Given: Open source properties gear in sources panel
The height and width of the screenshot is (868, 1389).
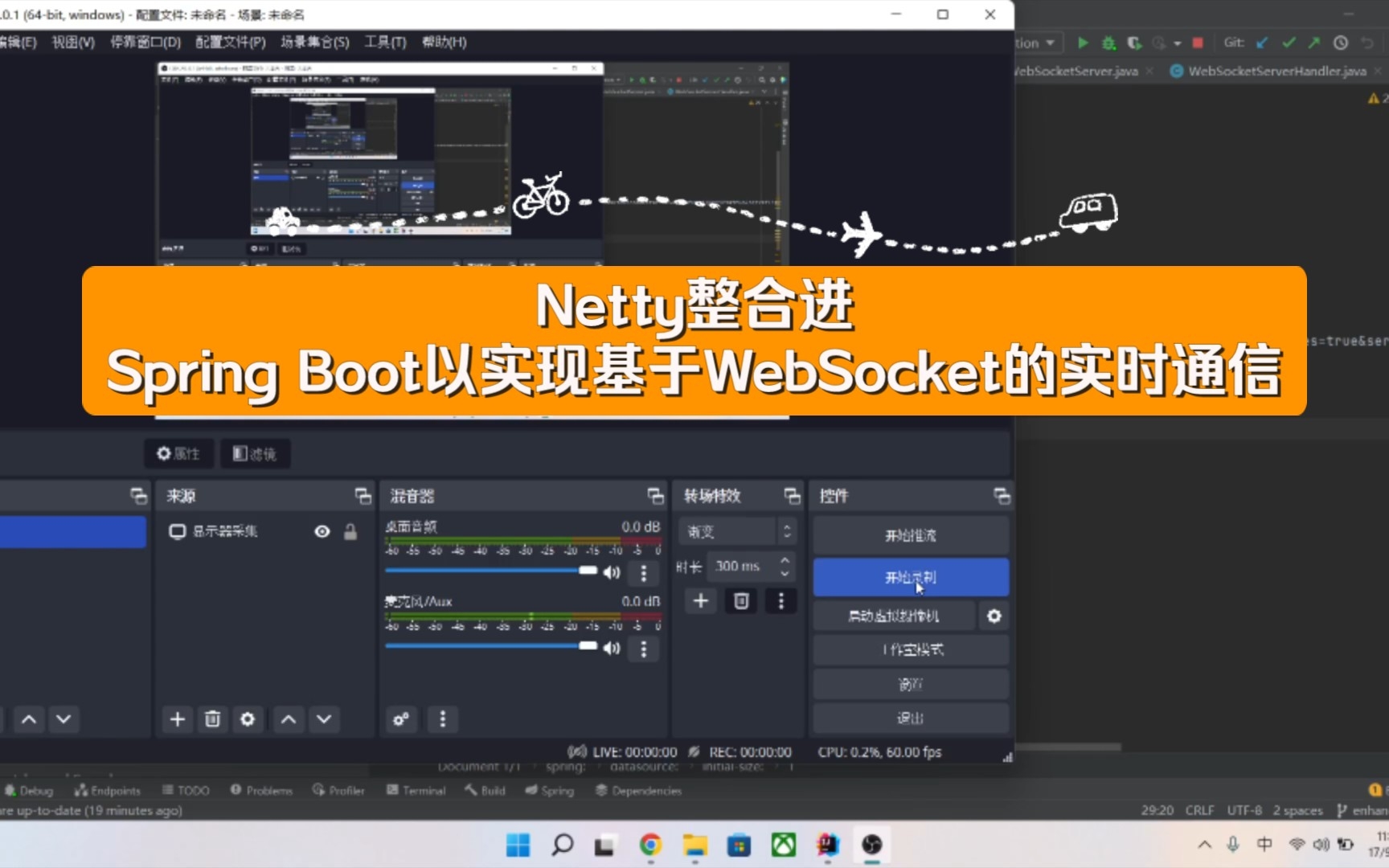Looking at the screenshot, I should point(248,719).
